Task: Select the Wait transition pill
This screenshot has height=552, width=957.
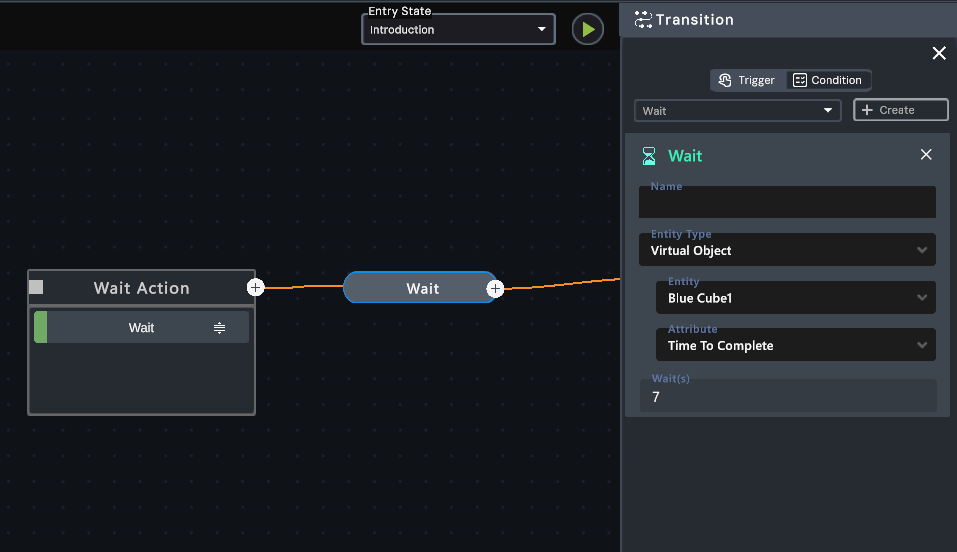Action: (421, 288)
